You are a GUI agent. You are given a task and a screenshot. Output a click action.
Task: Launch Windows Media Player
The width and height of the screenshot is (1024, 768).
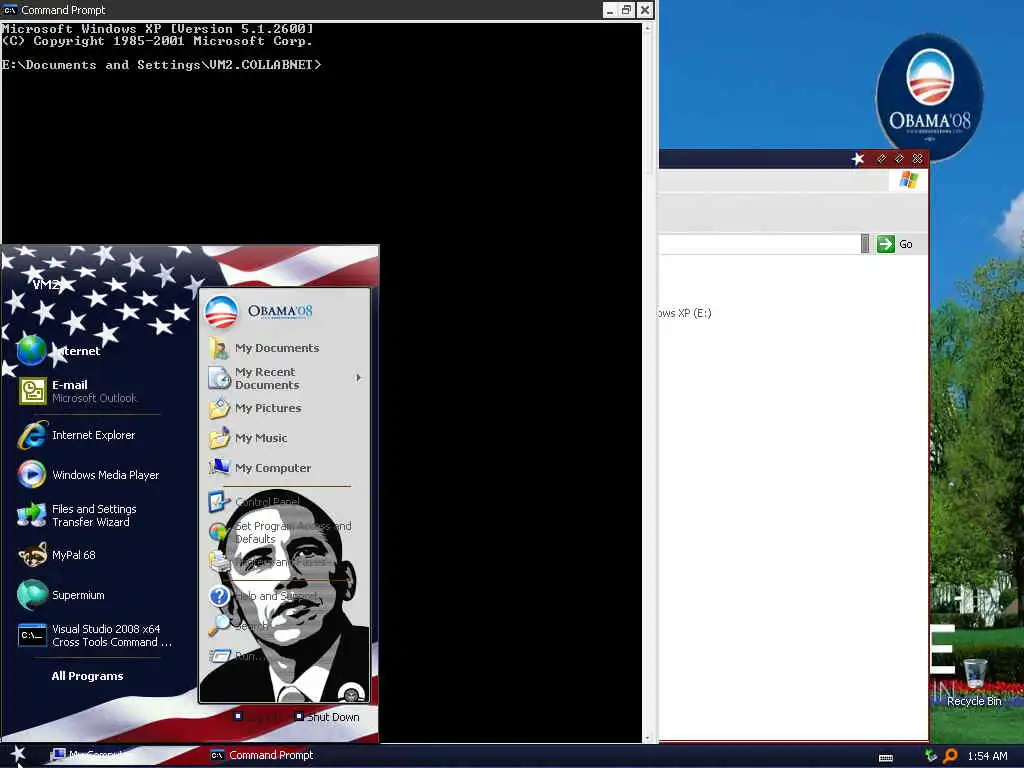[x=88, y=475]
